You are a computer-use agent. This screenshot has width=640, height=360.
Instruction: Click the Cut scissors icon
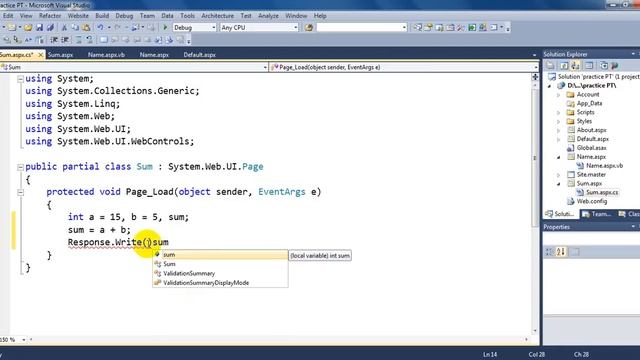coord(64,27)
